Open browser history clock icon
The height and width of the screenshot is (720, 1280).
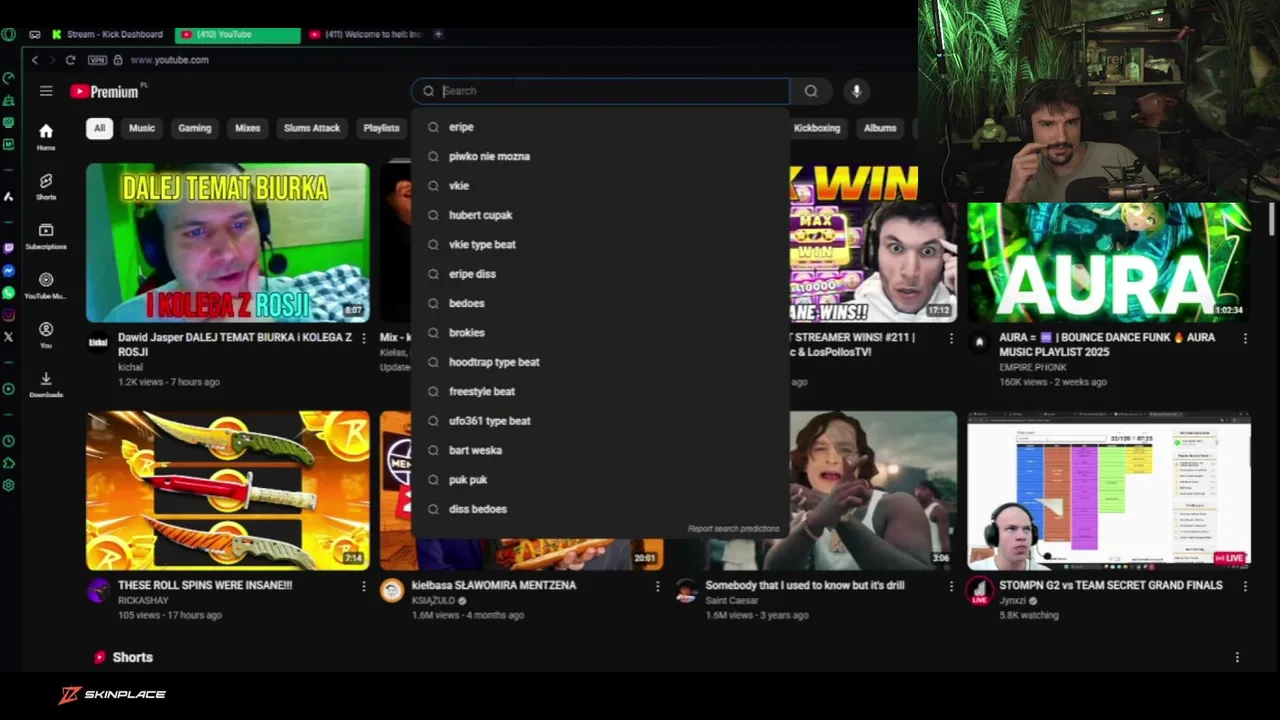point(9,441)
